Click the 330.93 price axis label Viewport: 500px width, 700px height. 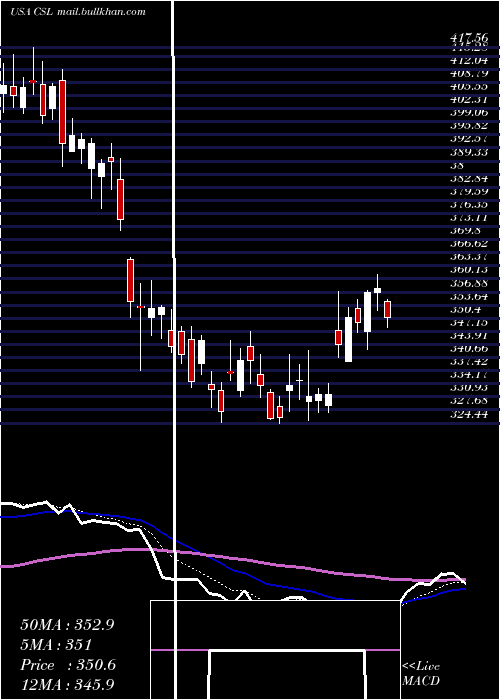point(468,389)
